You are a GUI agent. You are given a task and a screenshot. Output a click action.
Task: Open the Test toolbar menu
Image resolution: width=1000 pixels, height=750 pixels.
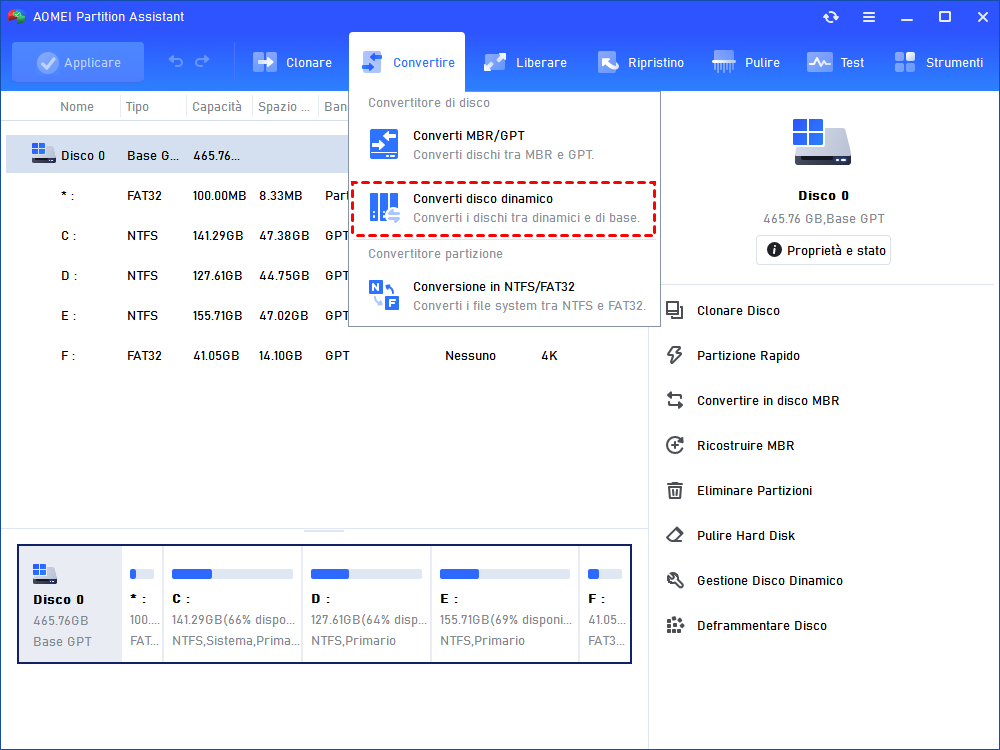click(x=835, y=62)
